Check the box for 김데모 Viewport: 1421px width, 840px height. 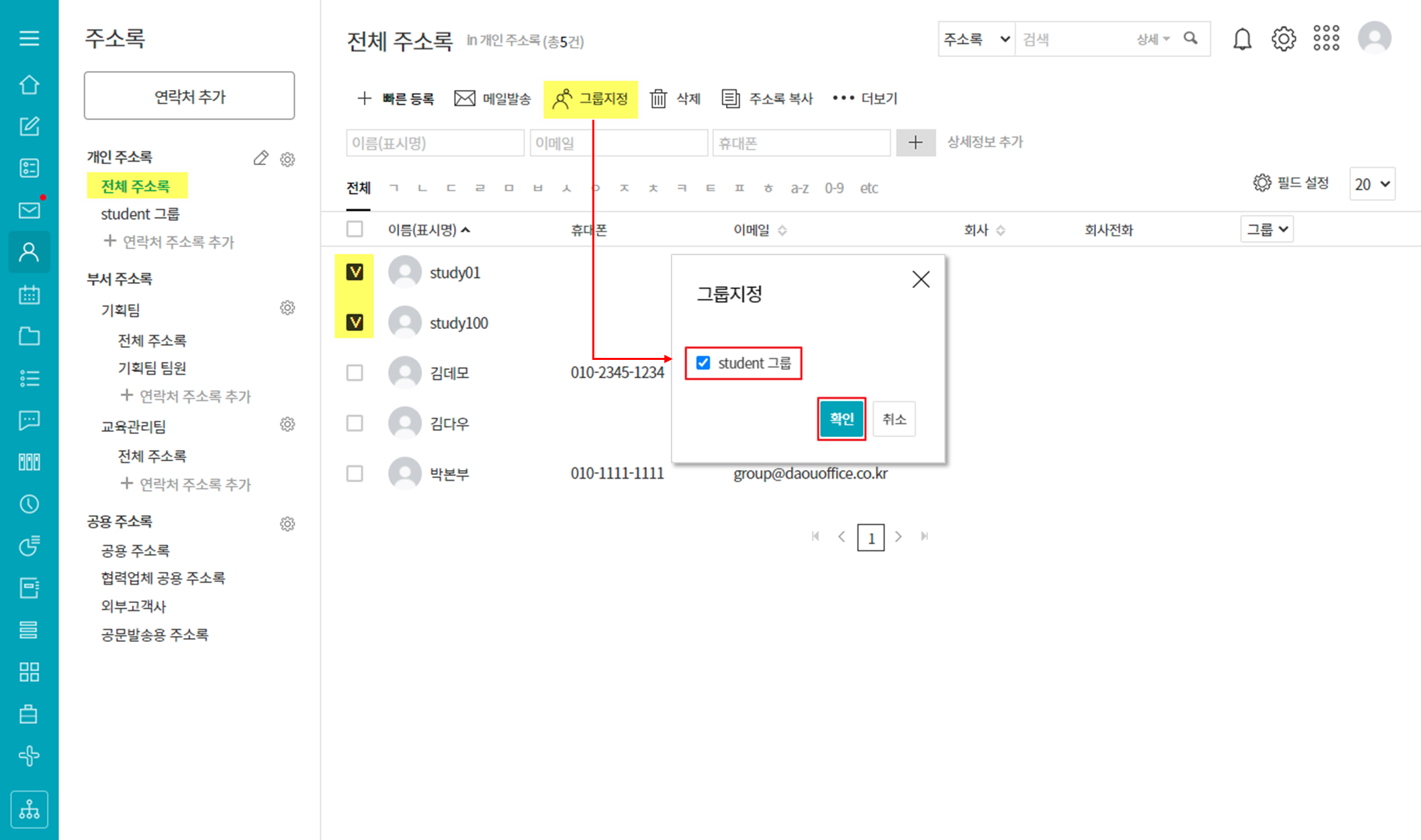pyautogui.click(x=355, y=373)
